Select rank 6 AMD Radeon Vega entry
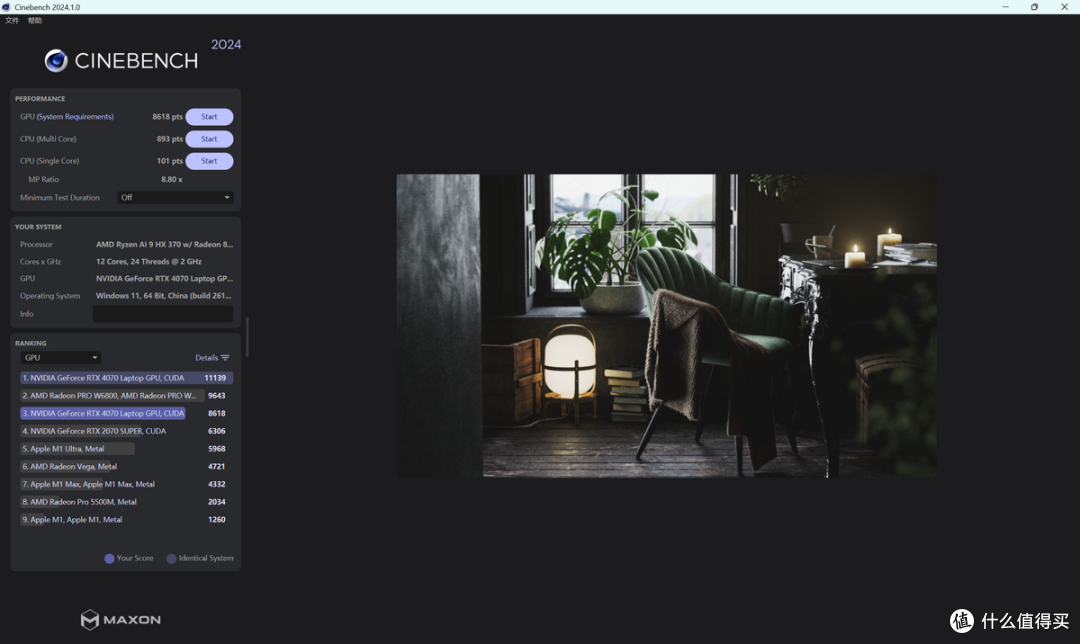 (126, 466)
